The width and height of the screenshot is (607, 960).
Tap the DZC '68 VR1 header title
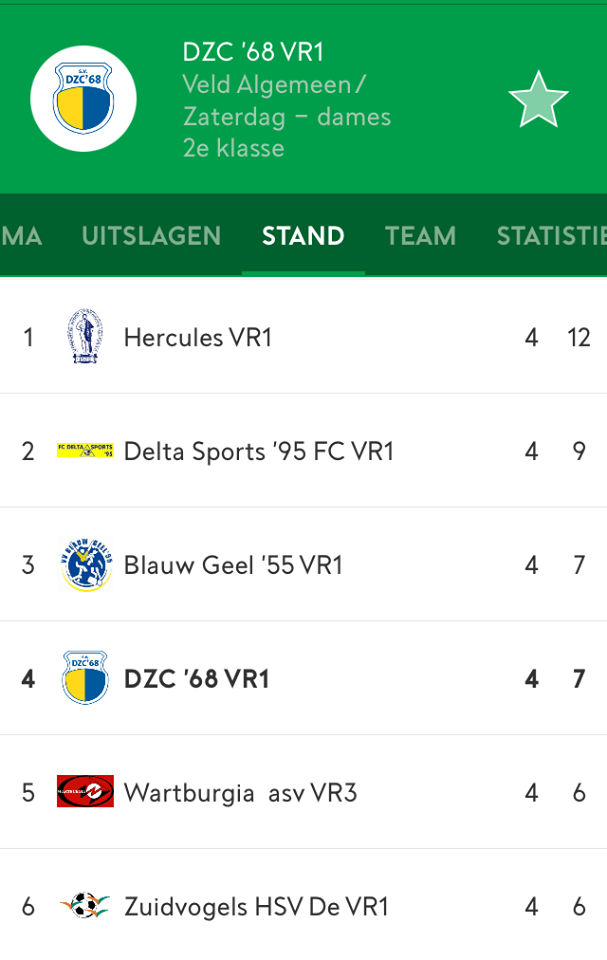pos(253,52)
